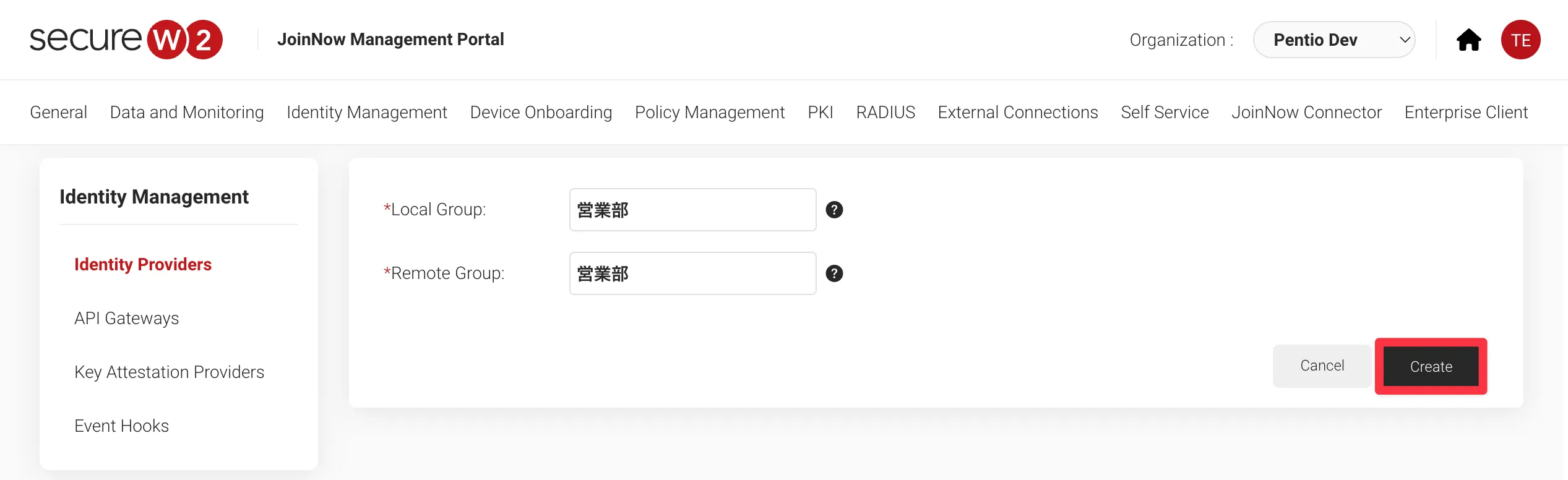Open the General menu
The width and height of the screenshot is (1568, 480).
point(58,112)
